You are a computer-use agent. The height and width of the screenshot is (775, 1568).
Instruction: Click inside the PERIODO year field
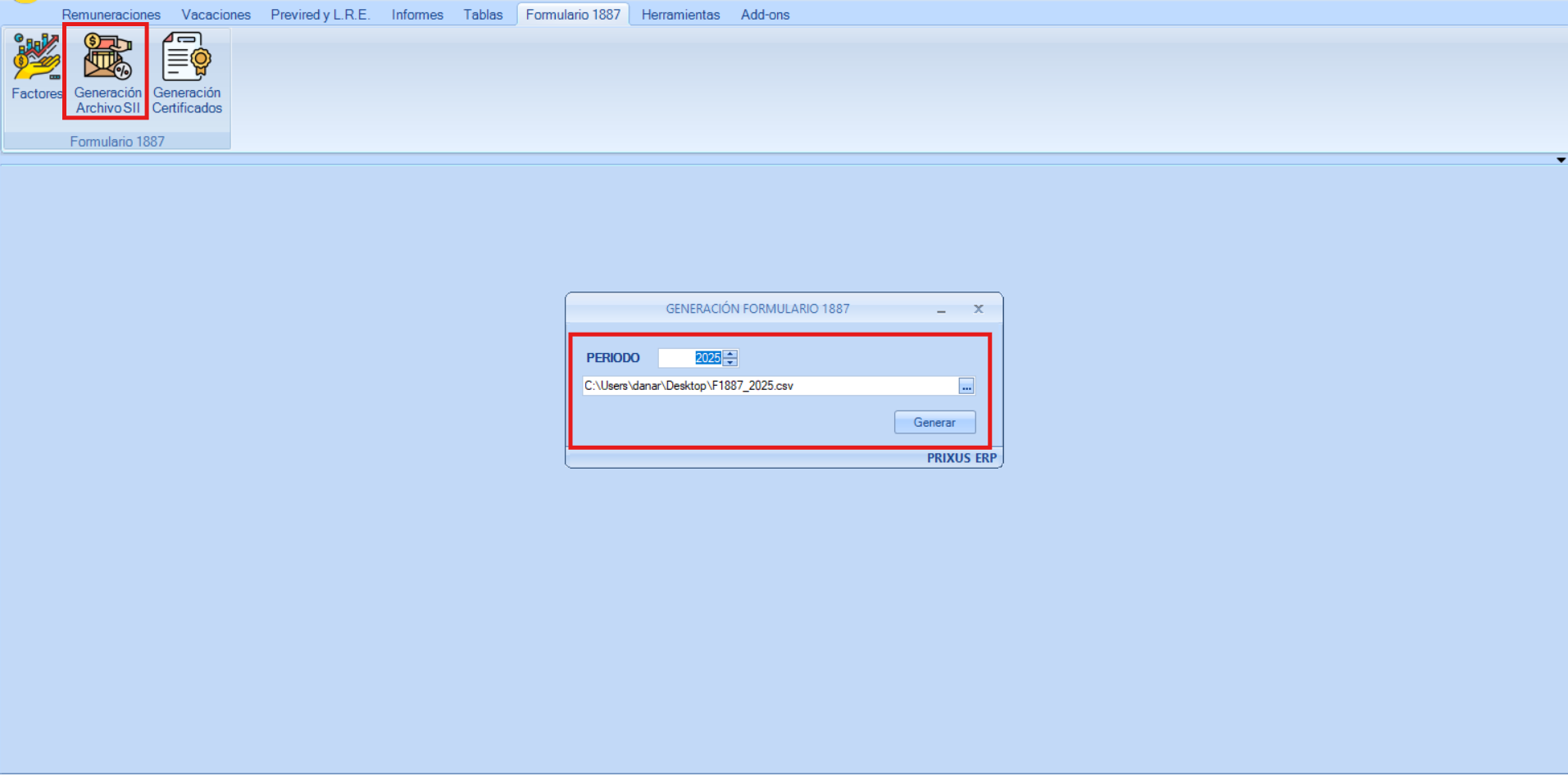690,358
